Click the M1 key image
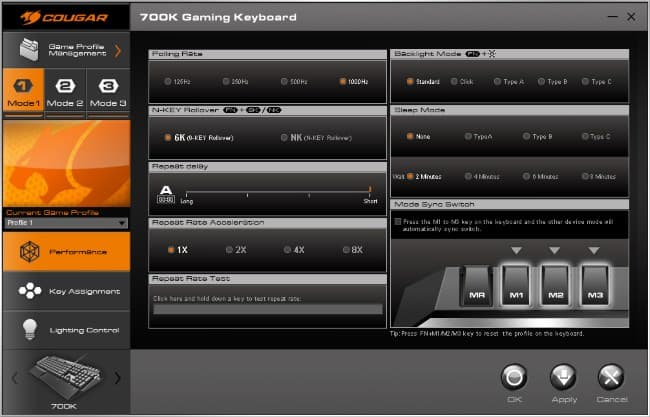Screen dimensions: 650x417 click(516, 286)
